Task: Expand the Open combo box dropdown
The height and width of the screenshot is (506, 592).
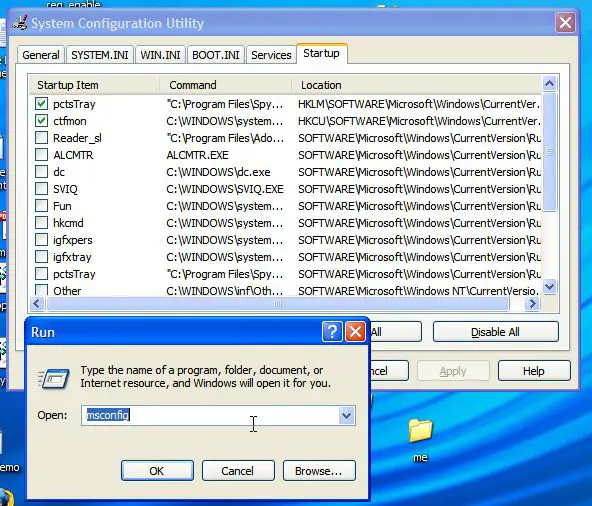Action: tap(346, 416)
